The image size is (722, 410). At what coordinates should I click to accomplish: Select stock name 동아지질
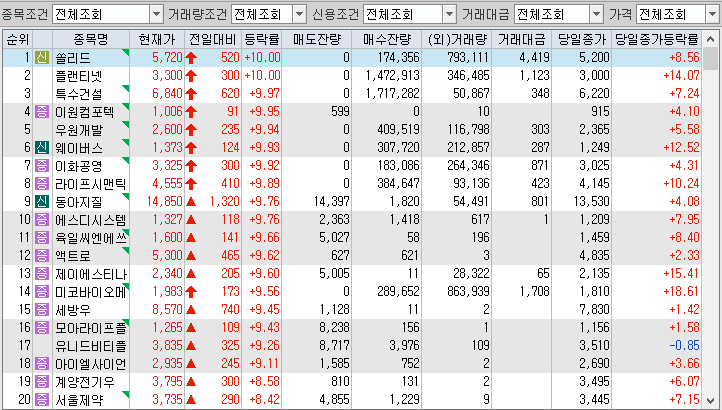point(78,201)
